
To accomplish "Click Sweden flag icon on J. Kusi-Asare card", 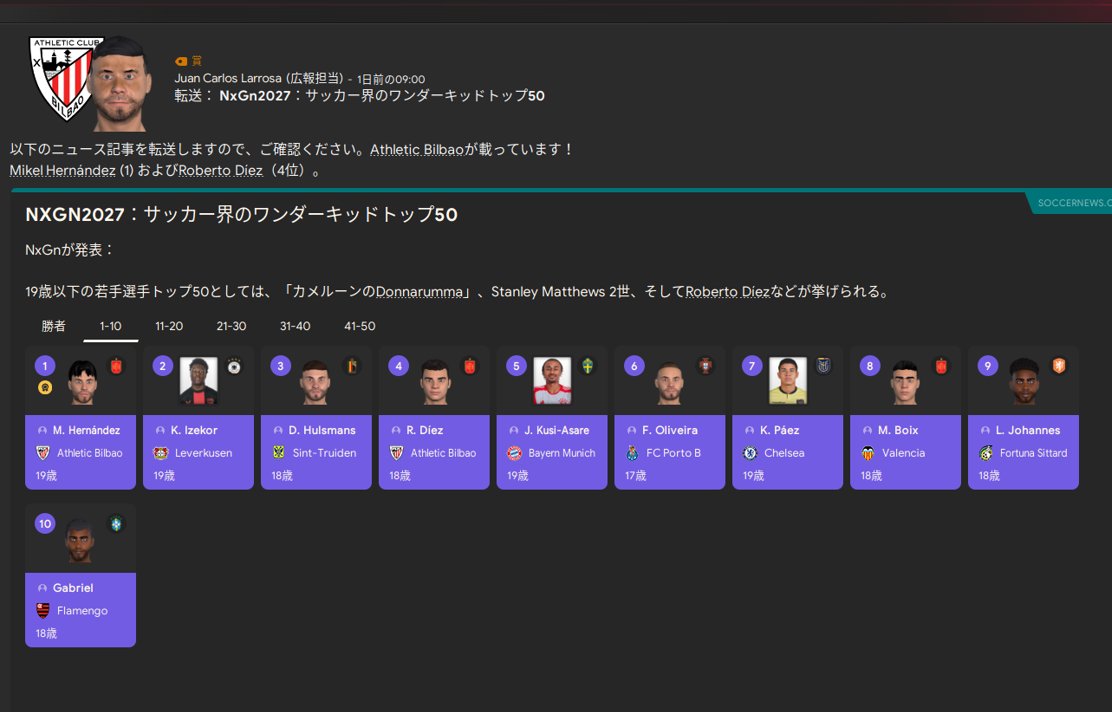I will point(587,366).
